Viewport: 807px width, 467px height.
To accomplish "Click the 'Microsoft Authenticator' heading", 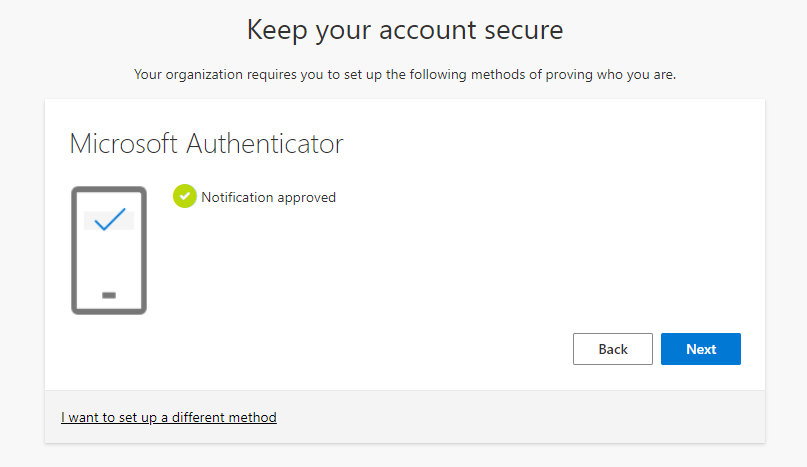I will coord(206,144).
